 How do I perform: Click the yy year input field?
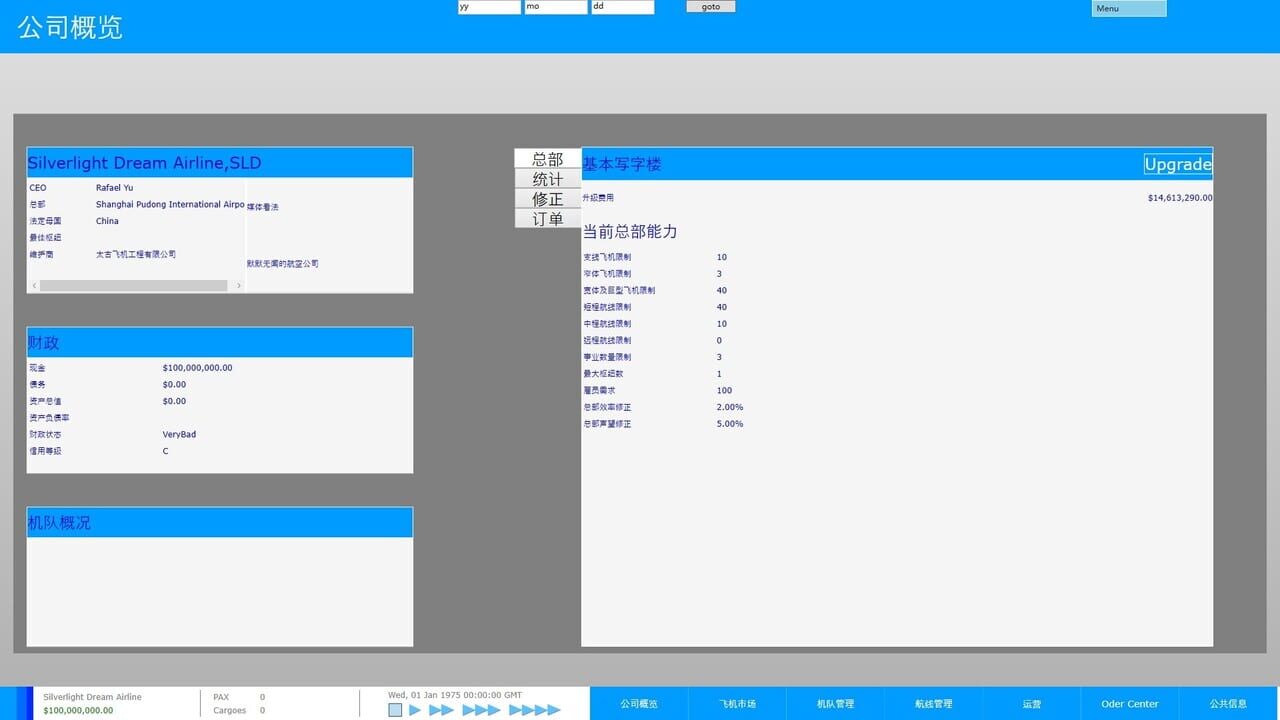pos(489,7)
